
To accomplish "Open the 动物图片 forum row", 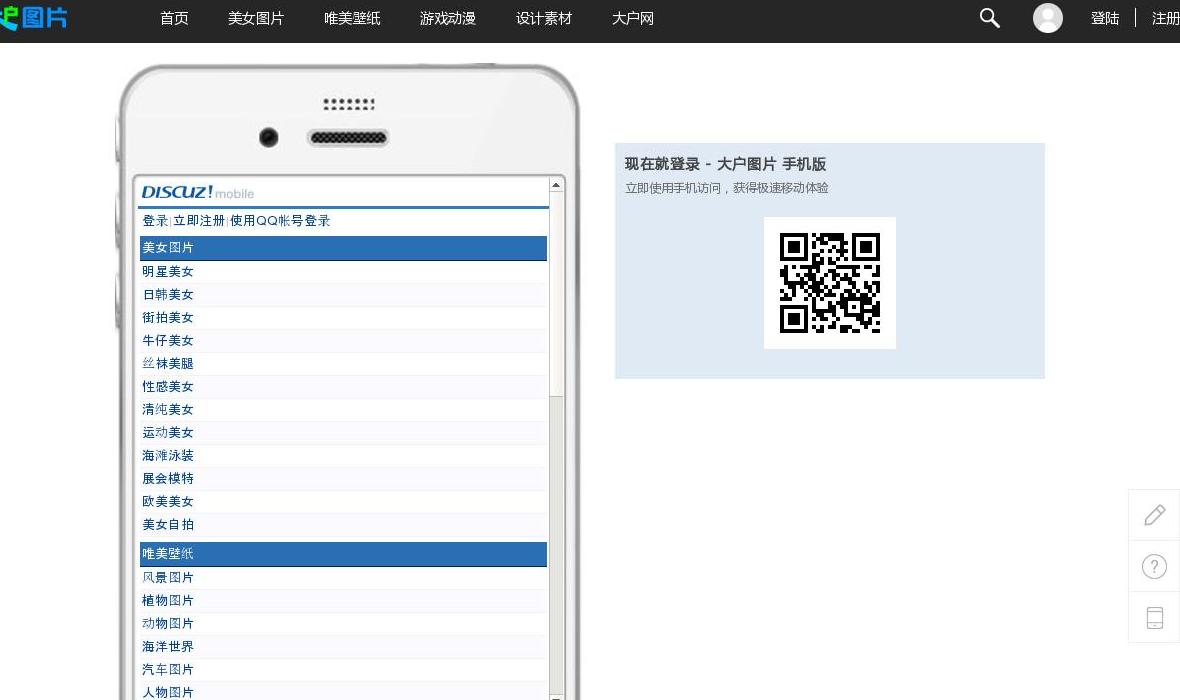I will tap(343, 624).
